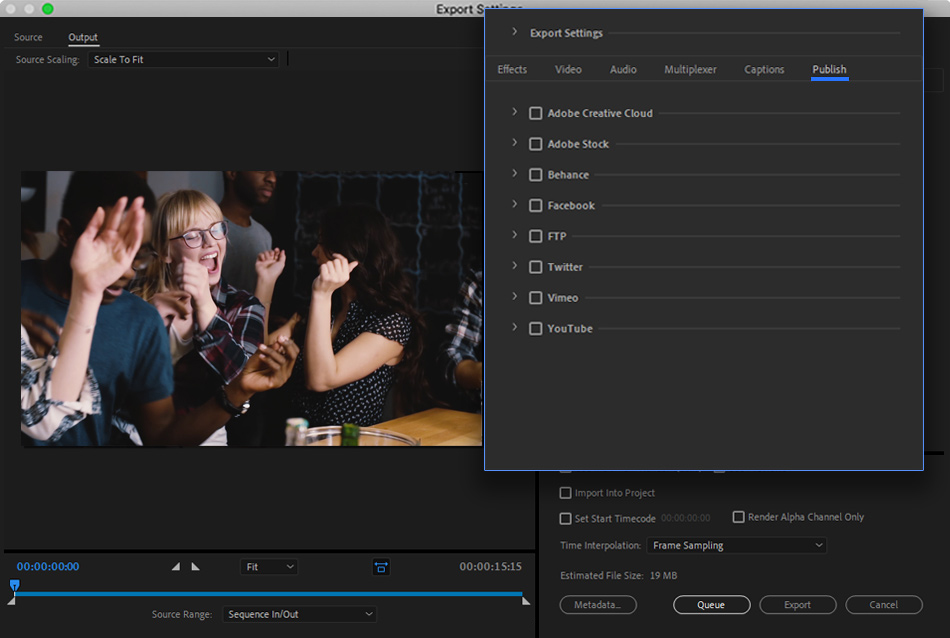Viewport: 950px width, 638px height.
Task: Open the Time Interpolation dropdown
Action: 737,546
